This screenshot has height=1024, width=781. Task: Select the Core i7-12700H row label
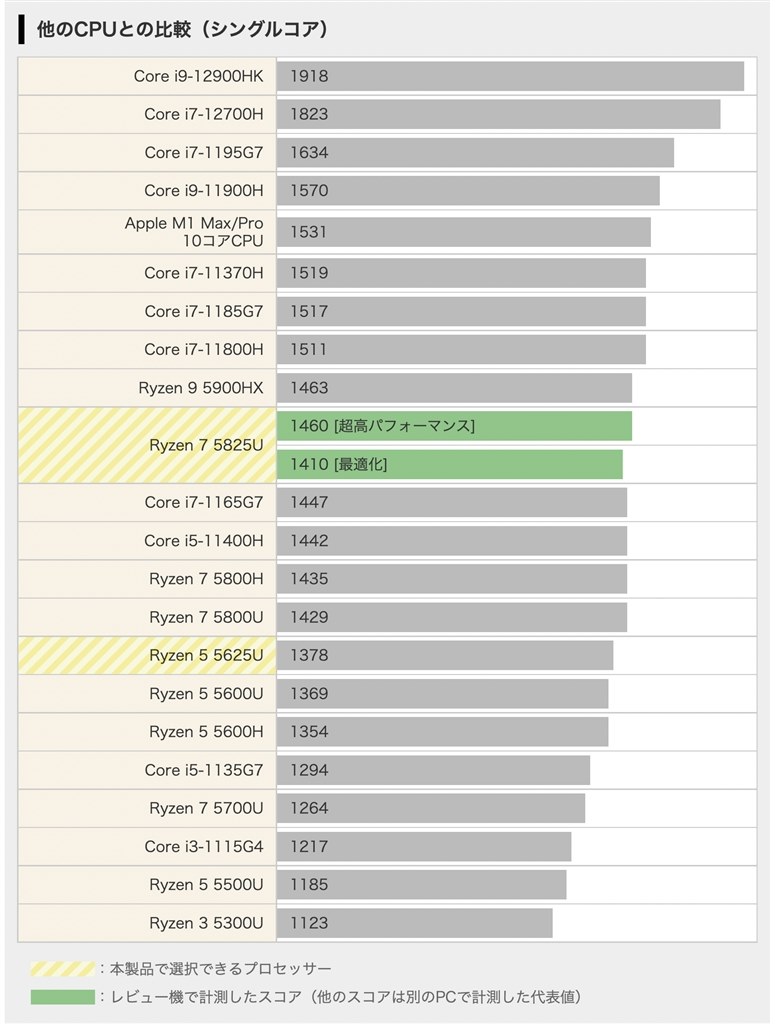coord(203,114)
